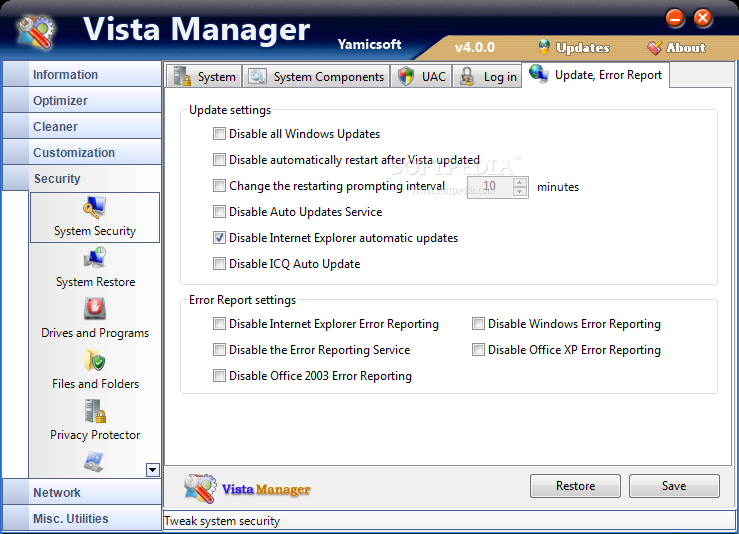Decrease the restart interval minutes
This screenshot has width=739, height=534.
click(x=519, y=192)
